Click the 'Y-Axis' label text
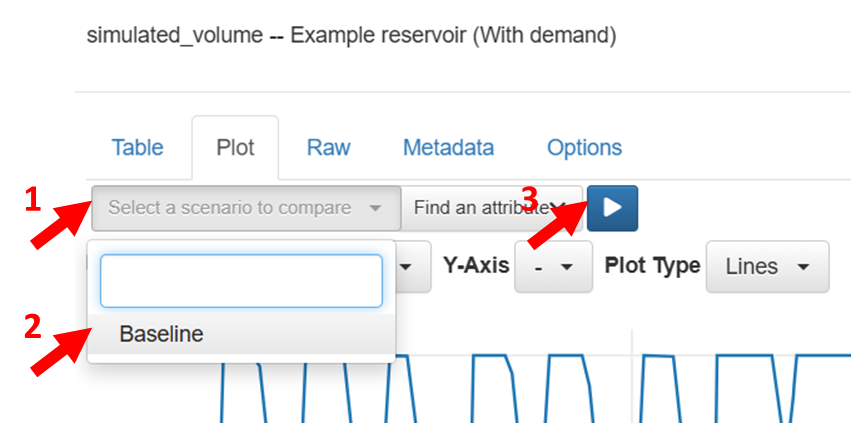Viewport: 851px width, 423px height. click(476, 266)
